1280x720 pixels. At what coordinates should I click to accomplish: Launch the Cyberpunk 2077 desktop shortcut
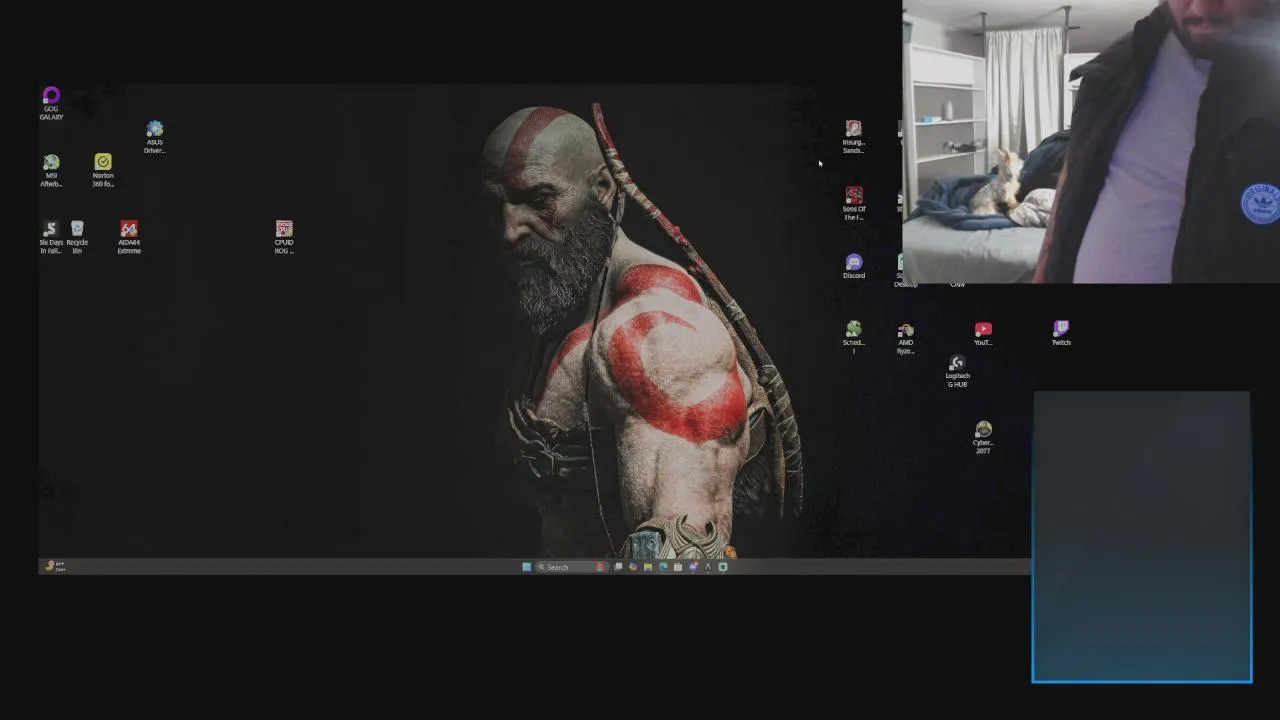point(983,437)
